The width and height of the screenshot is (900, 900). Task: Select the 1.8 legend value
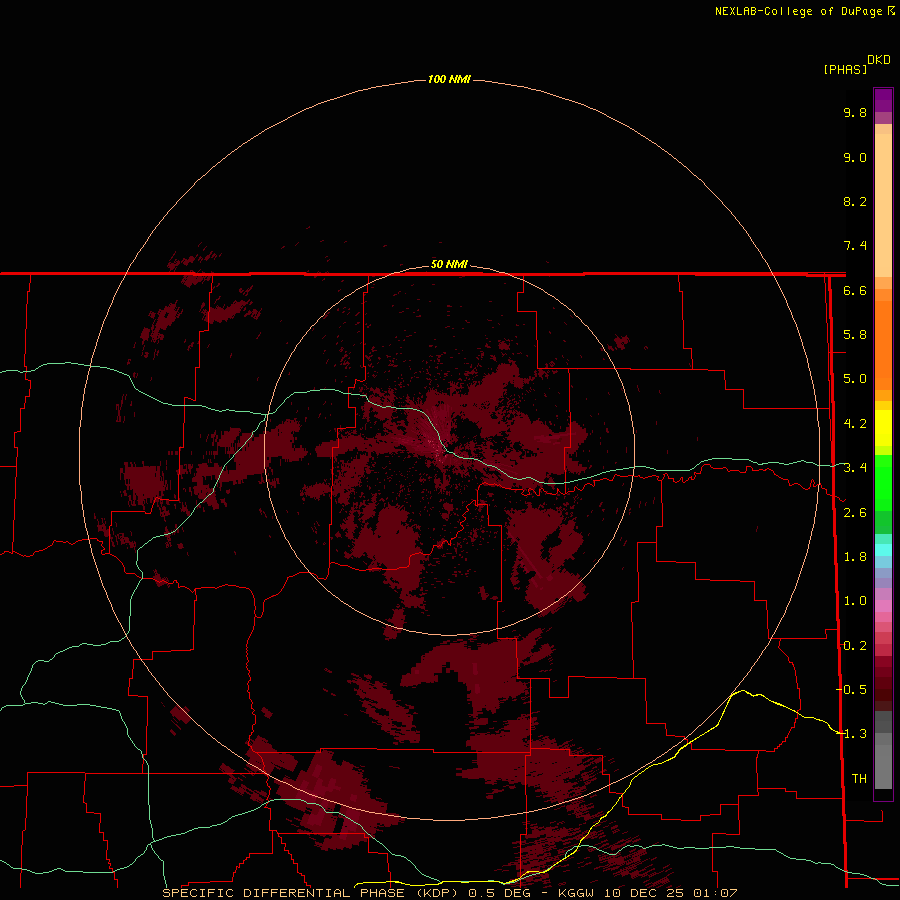click(855, 557)
